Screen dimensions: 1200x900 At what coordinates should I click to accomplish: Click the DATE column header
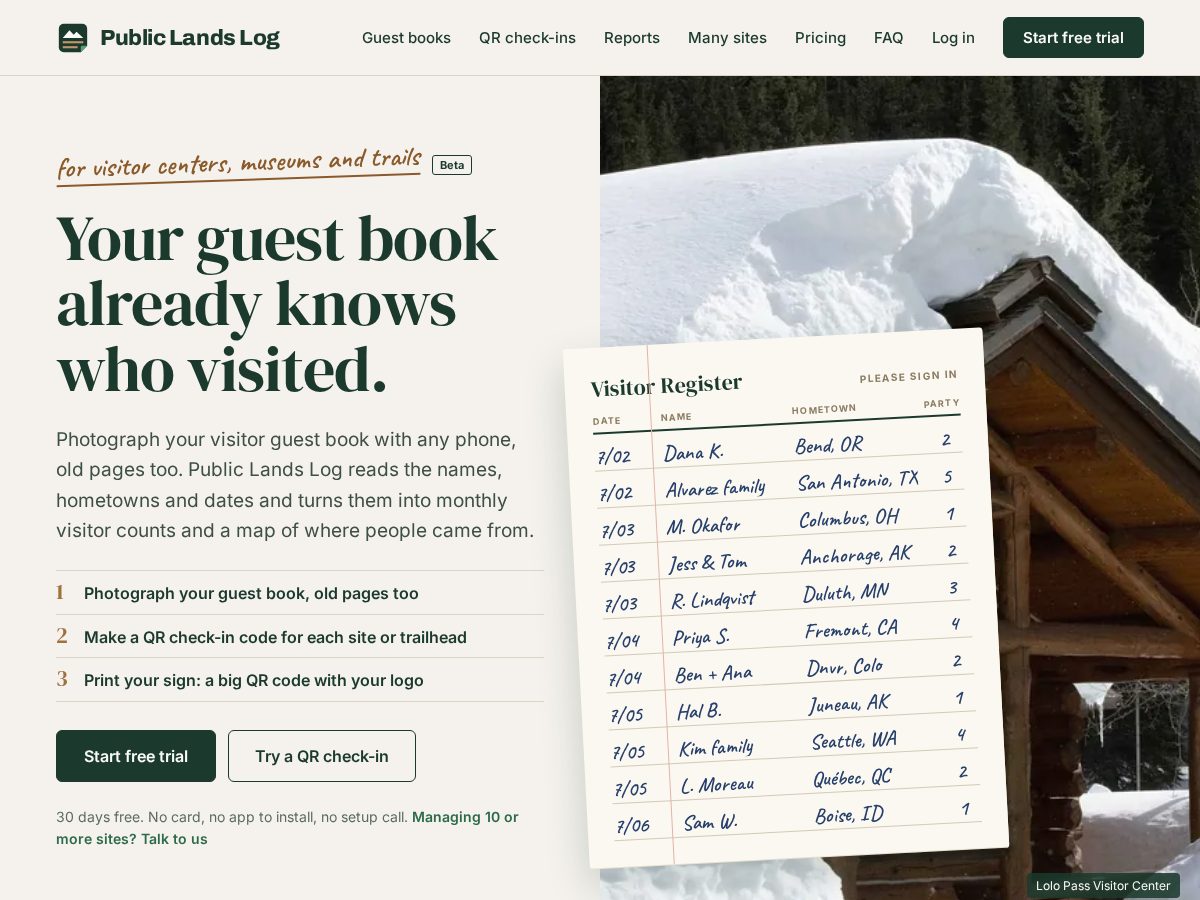click(607, 421)
